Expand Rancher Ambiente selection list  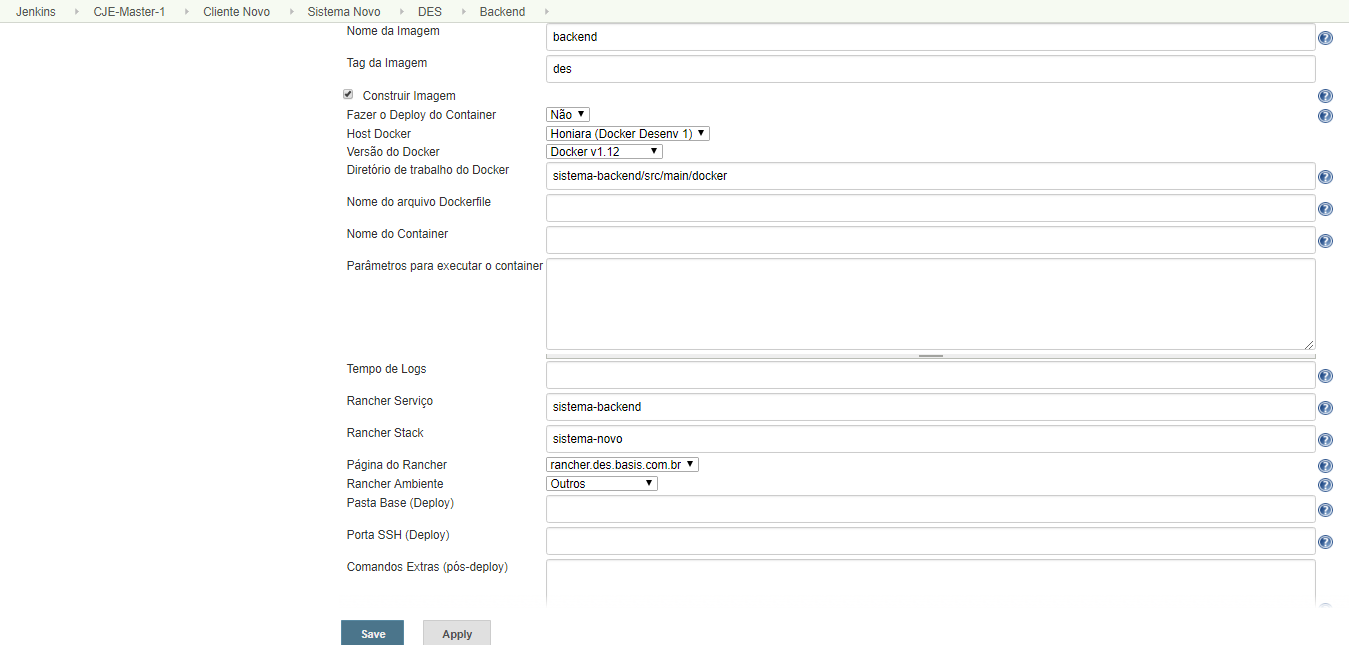601,483
